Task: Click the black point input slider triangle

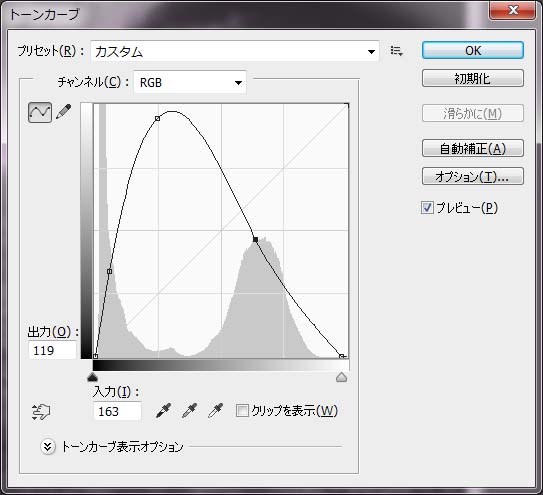Action: tap(92, 377)
